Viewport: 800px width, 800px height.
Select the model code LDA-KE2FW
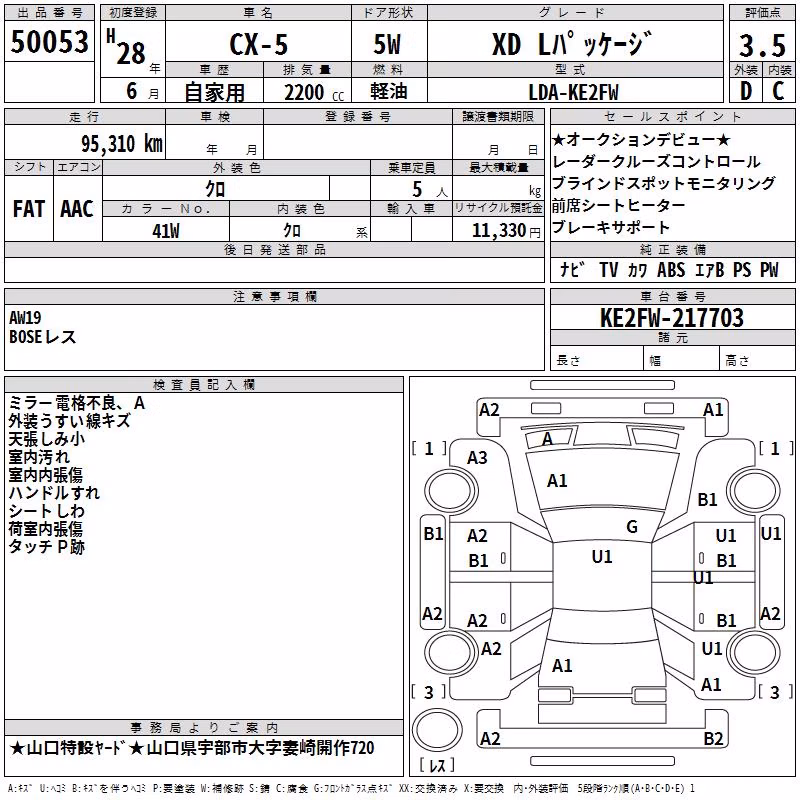point(573,92)
